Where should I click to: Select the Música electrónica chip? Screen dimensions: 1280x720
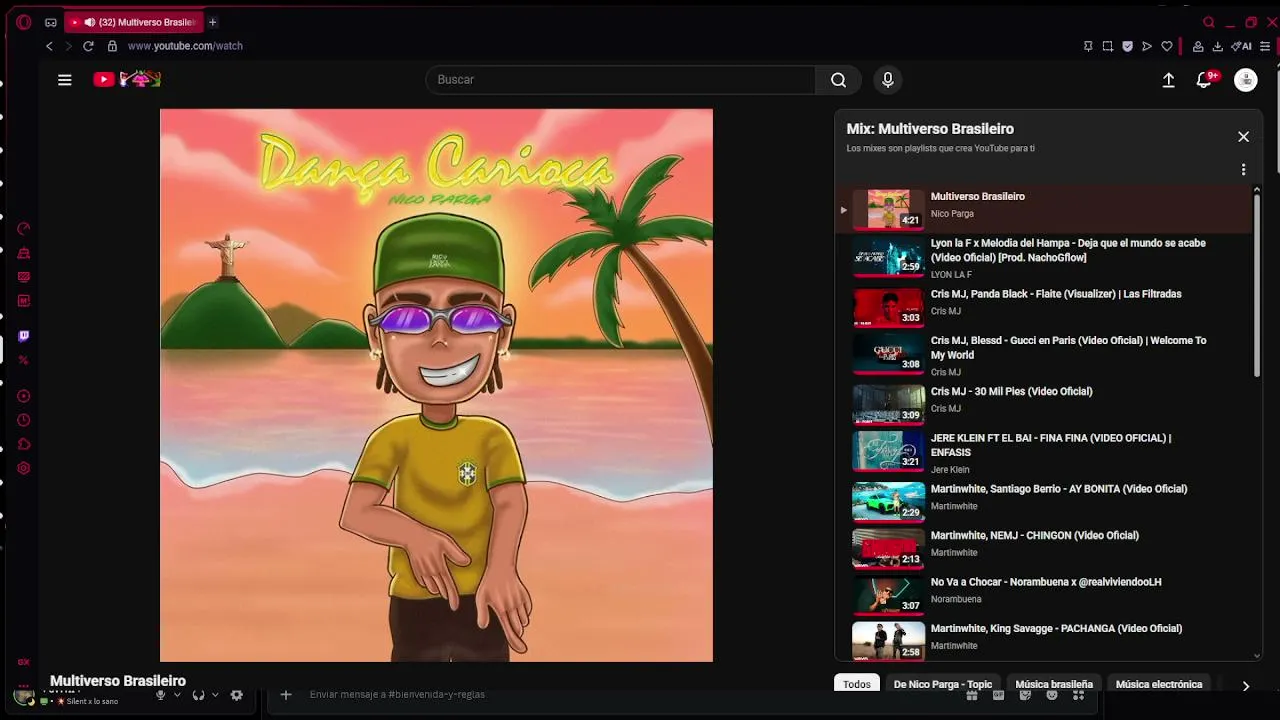tap(1159, 685)
